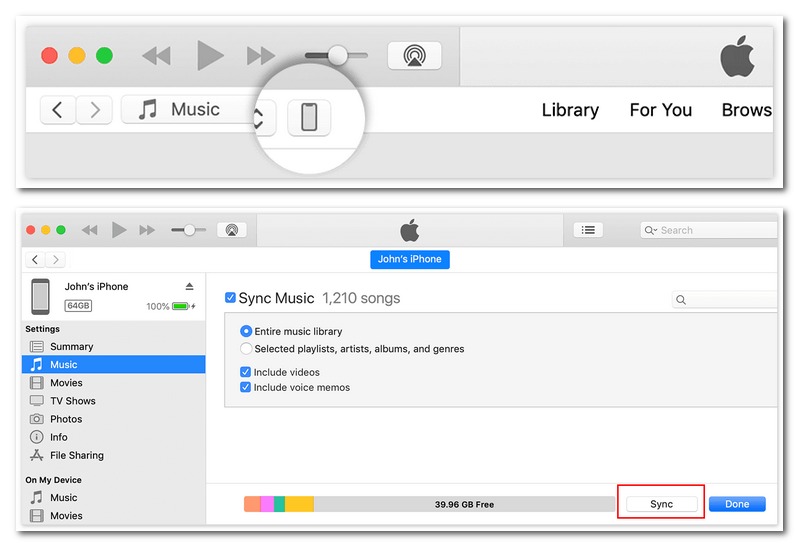Click the 100% battery indicator

171,306
